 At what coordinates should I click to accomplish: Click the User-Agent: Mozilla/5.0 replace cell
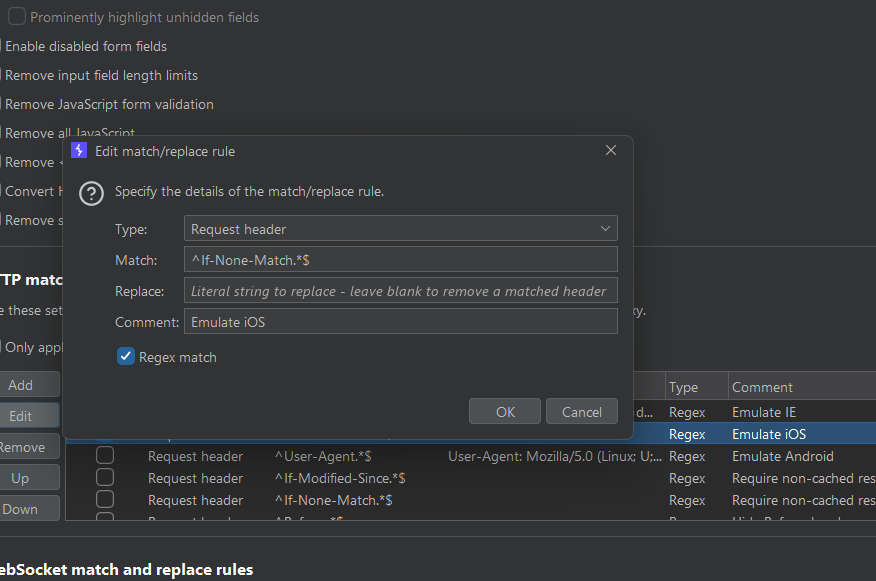(x=555, y=456)
